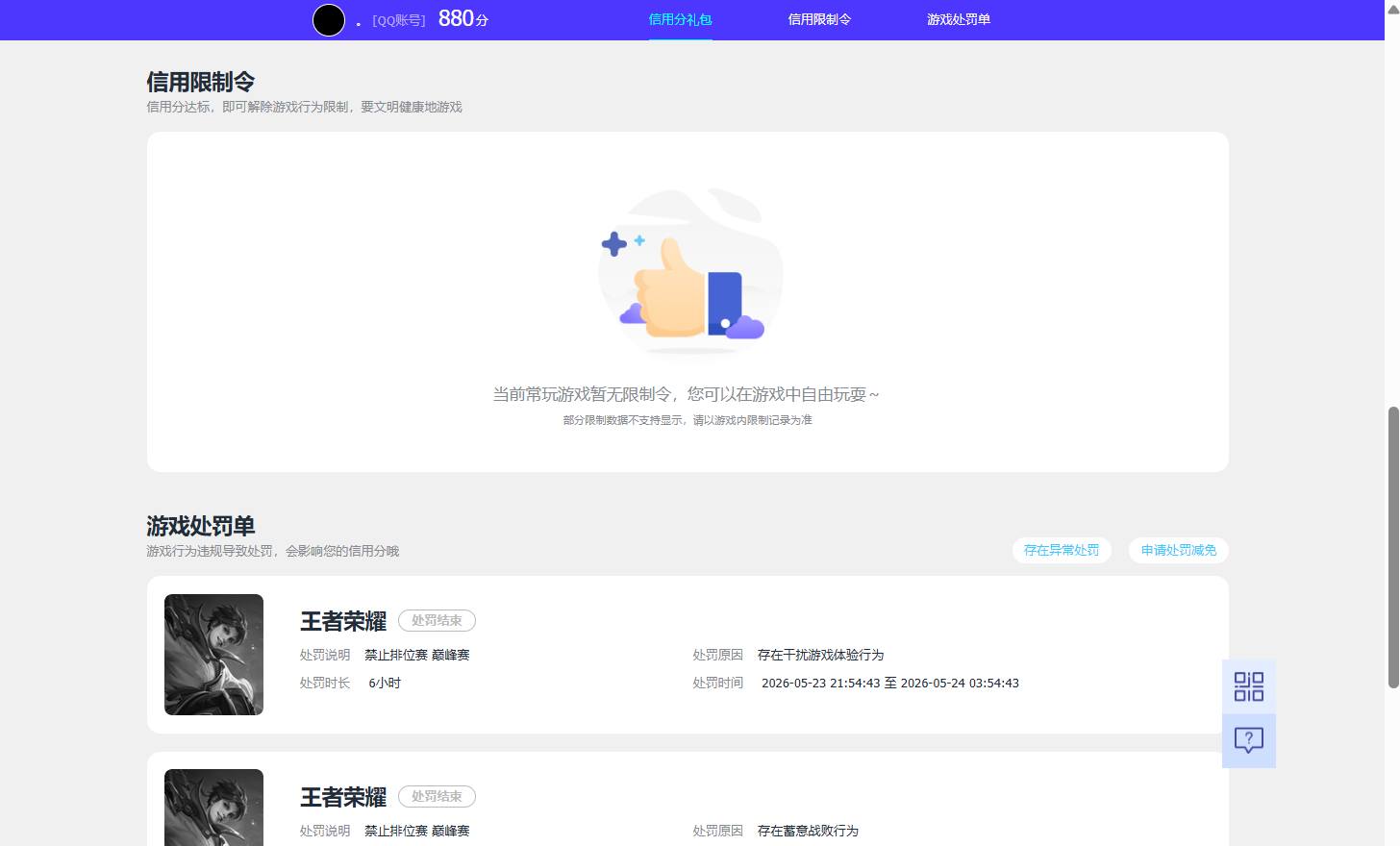Click the 信用限制令 section heading

(201, 82)
